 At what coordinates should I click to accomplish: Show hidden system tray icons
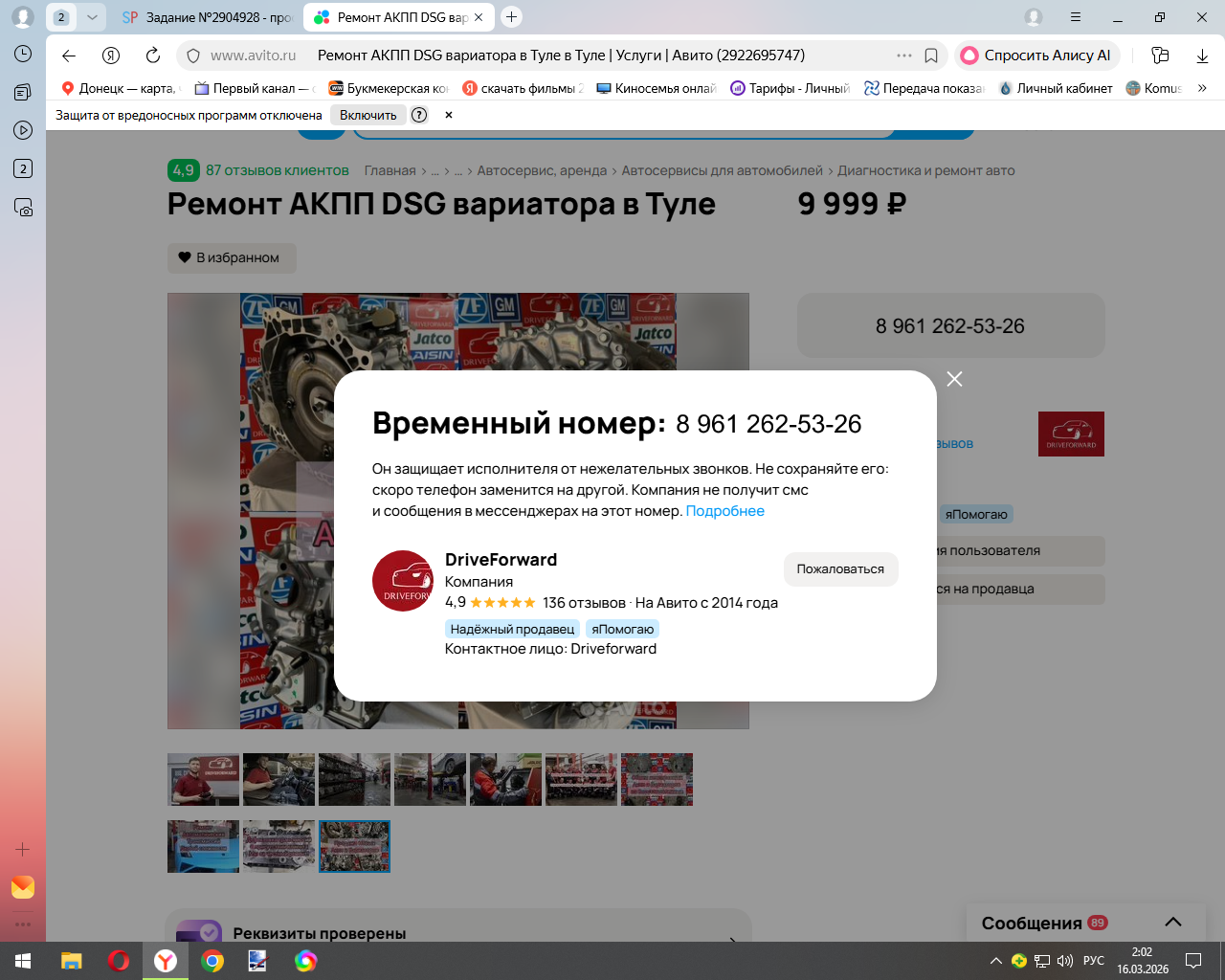point(996,961)
